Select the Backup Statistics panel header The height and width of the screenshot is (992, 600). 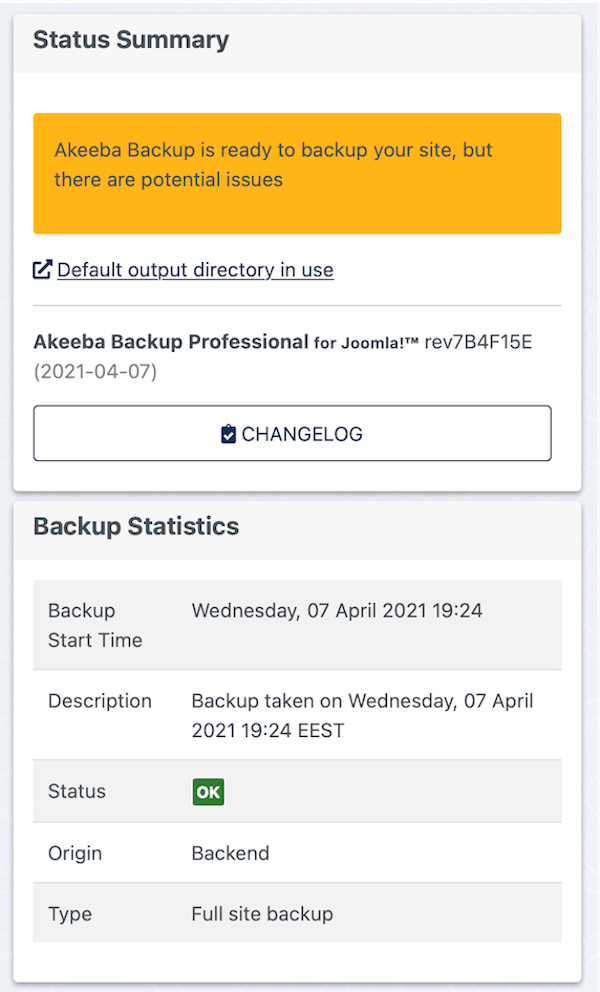(x=297, y=529)
